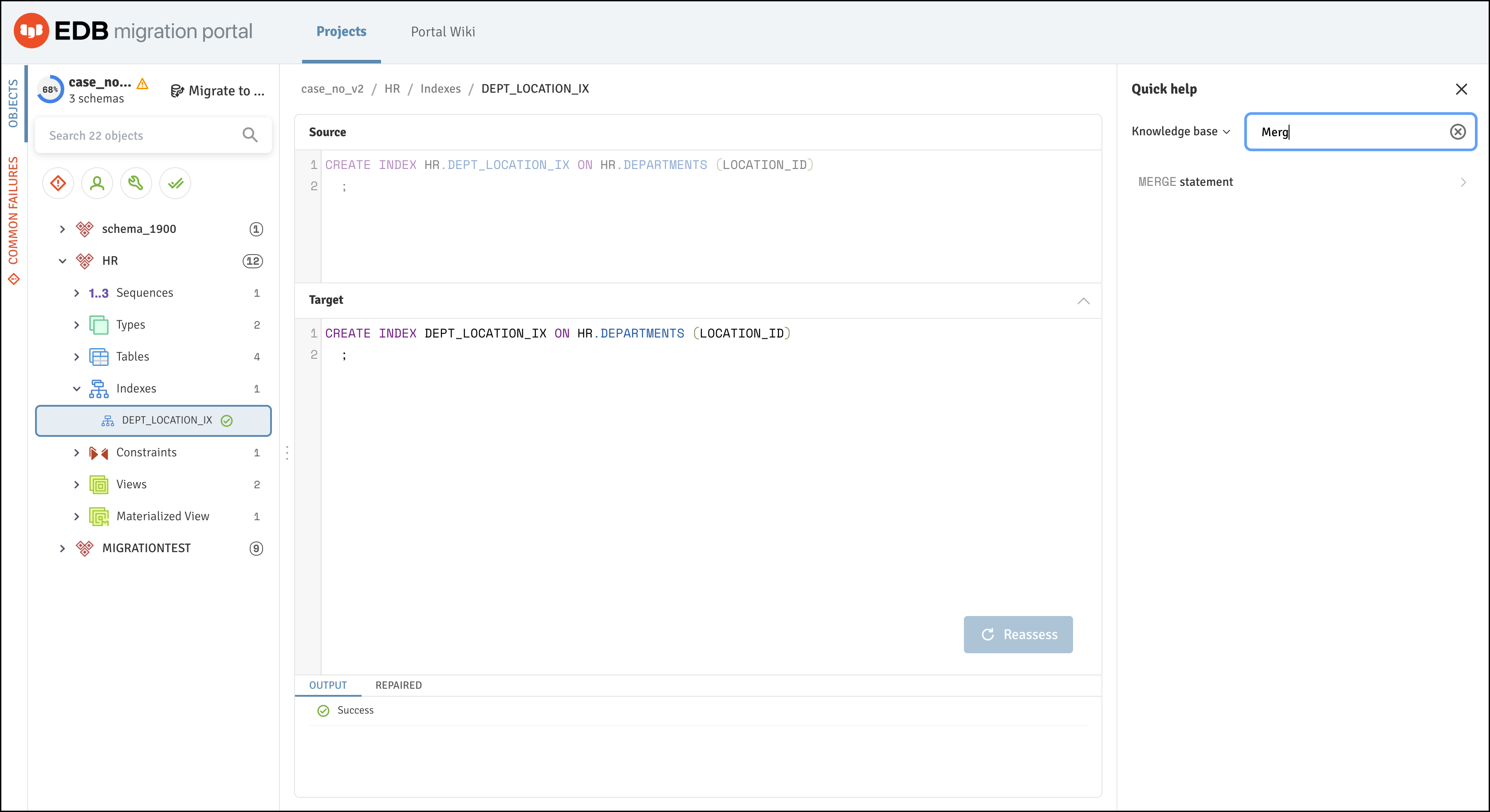Click the '3 schemas' label

[97, 99]
